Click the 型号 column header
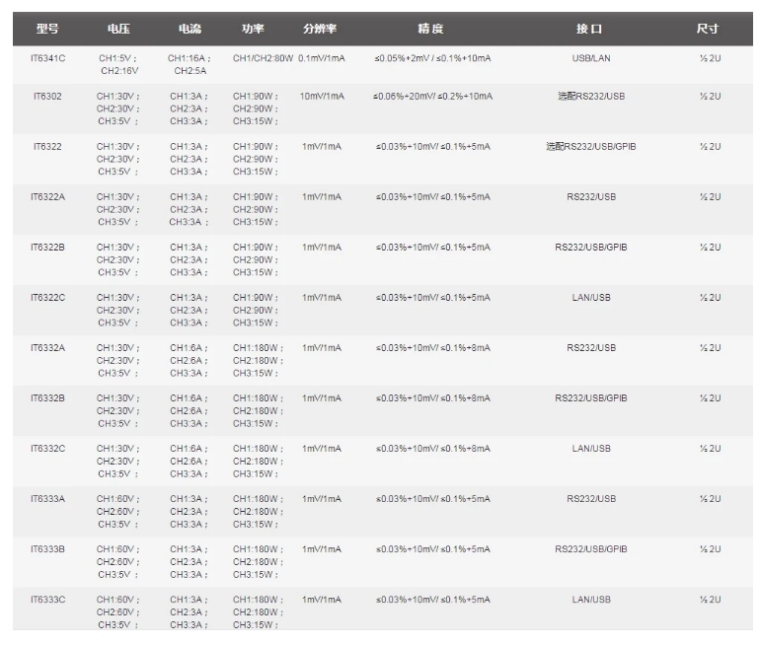 point(48,29)
